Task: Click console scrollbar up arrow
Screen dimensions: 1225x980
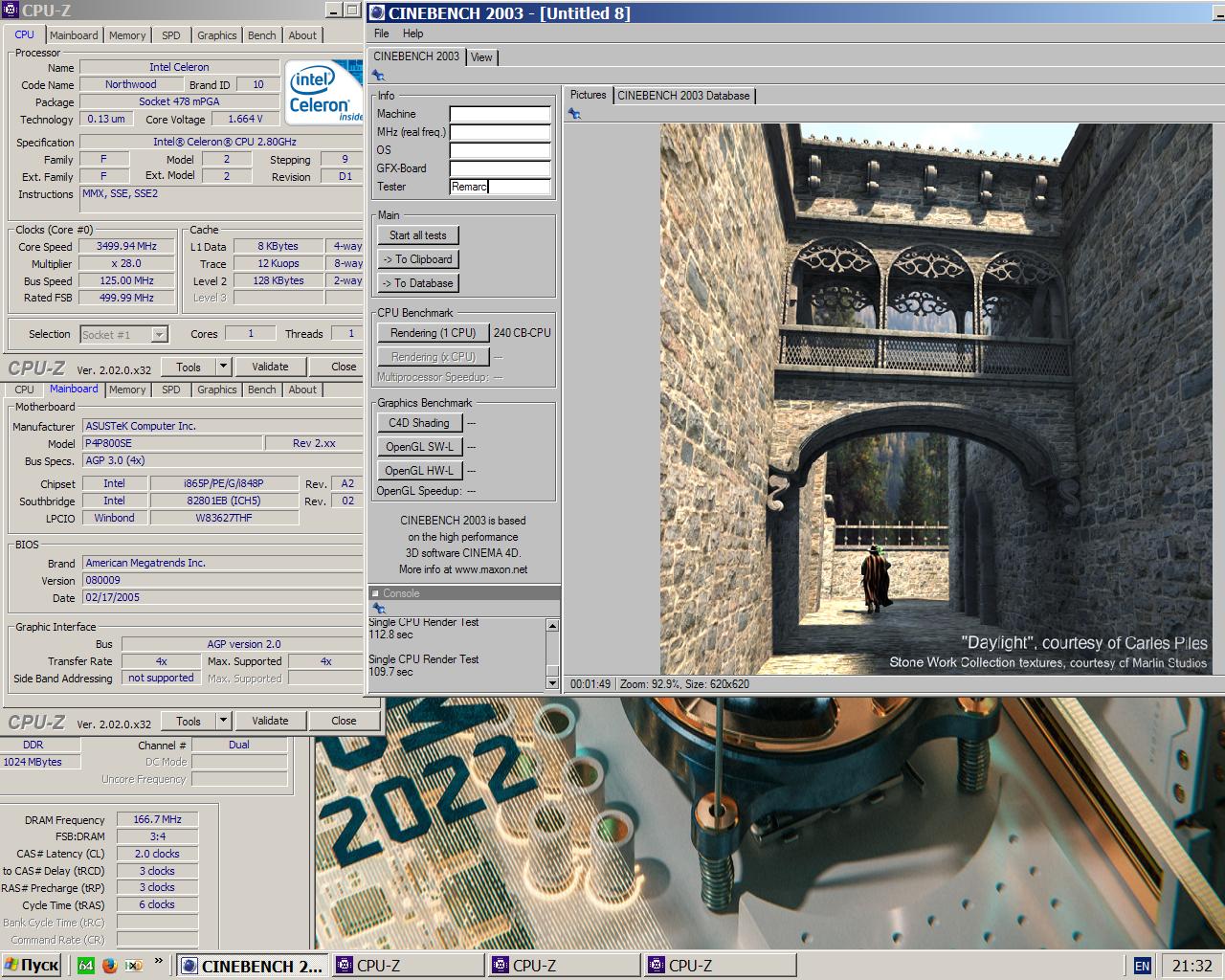Action: (552, 626)
